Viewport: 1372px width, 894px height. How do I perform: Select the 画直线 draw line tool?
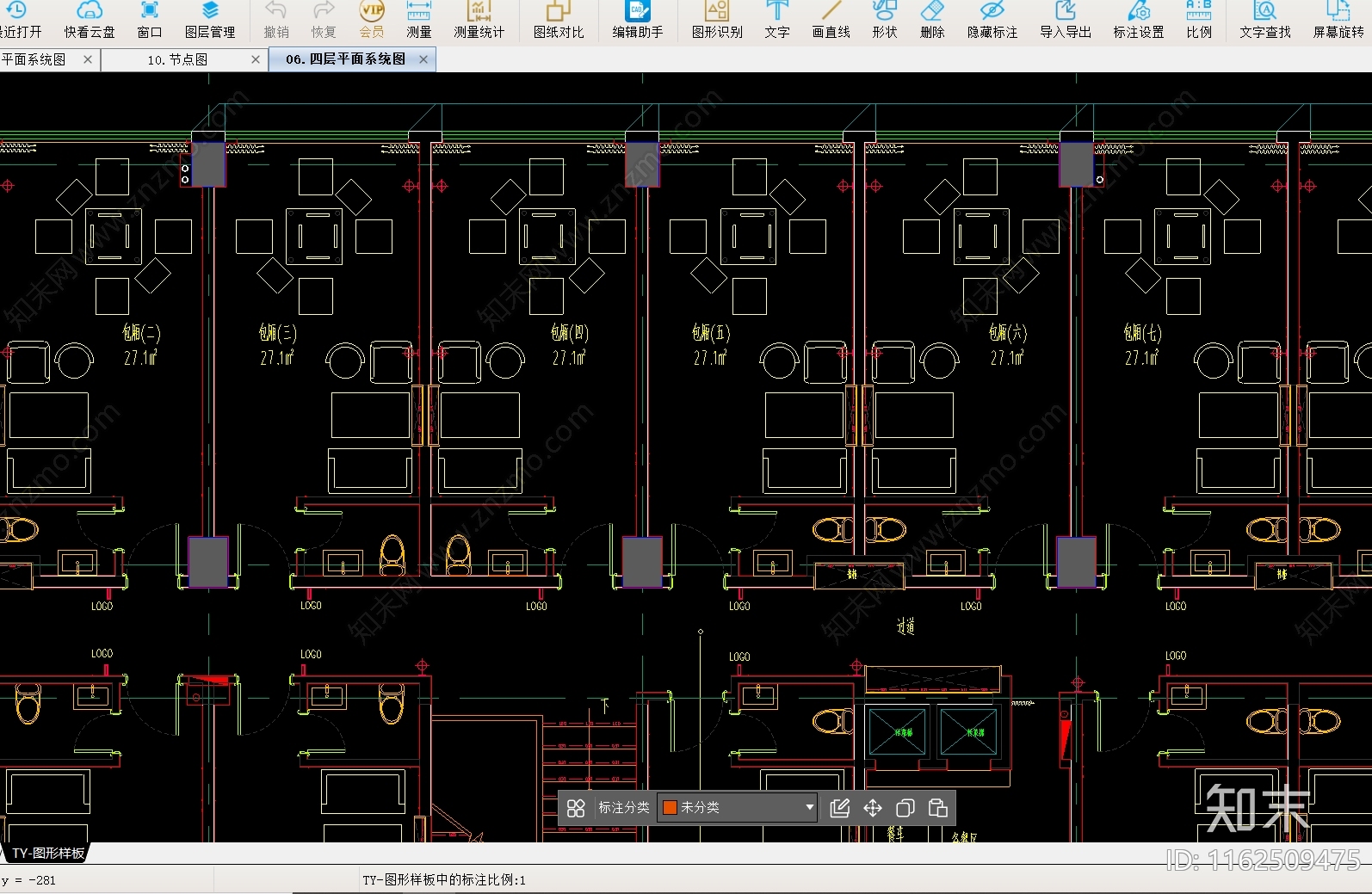831,21
